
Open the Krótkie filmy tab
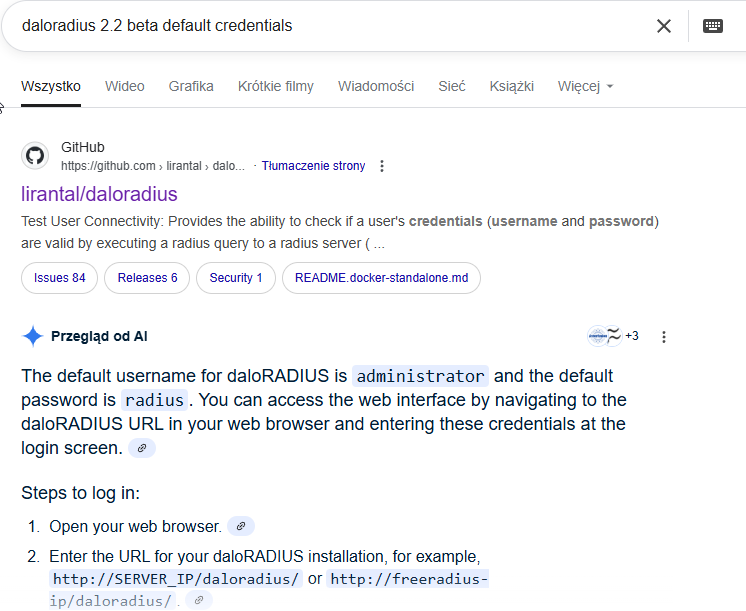(275, 87)
